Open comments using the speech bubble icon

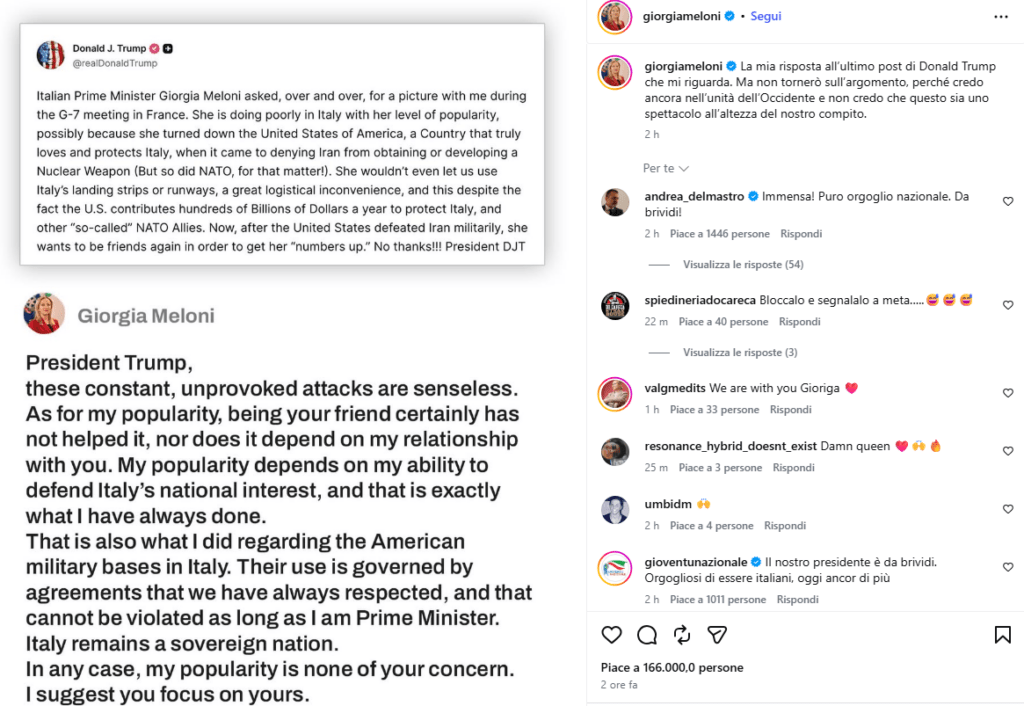(647, 634)
